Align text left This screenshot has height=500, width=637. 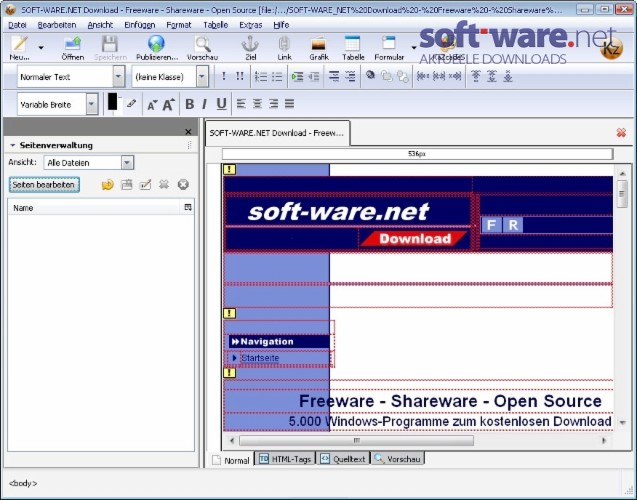(241, 104)
